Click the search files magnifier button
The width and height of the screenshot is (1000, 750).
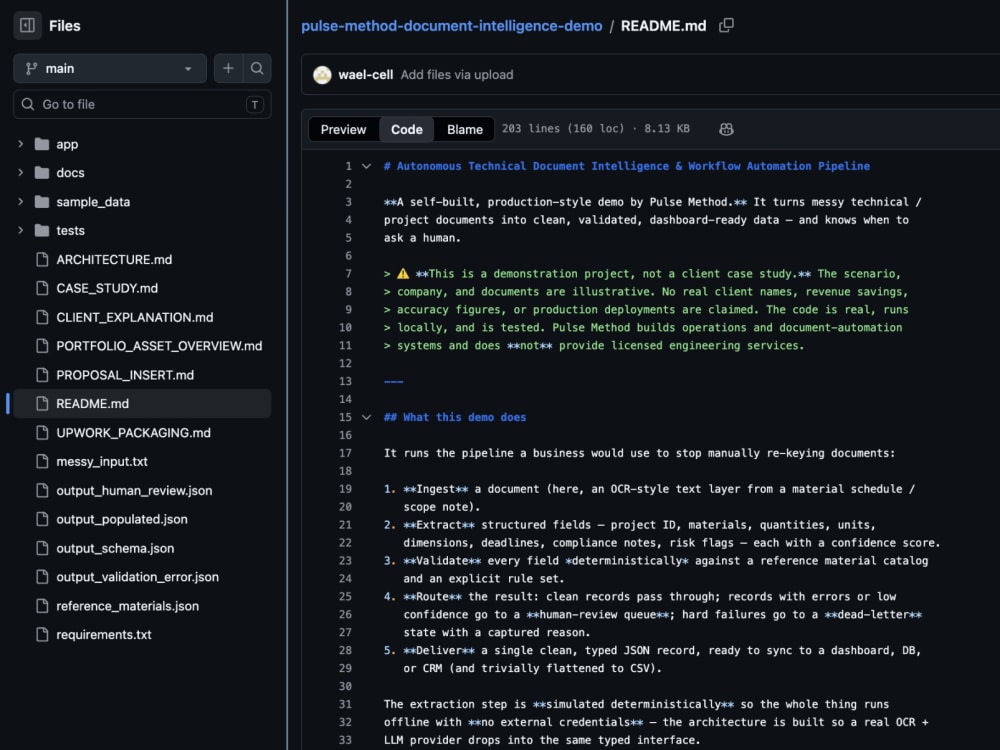(257, 68)
